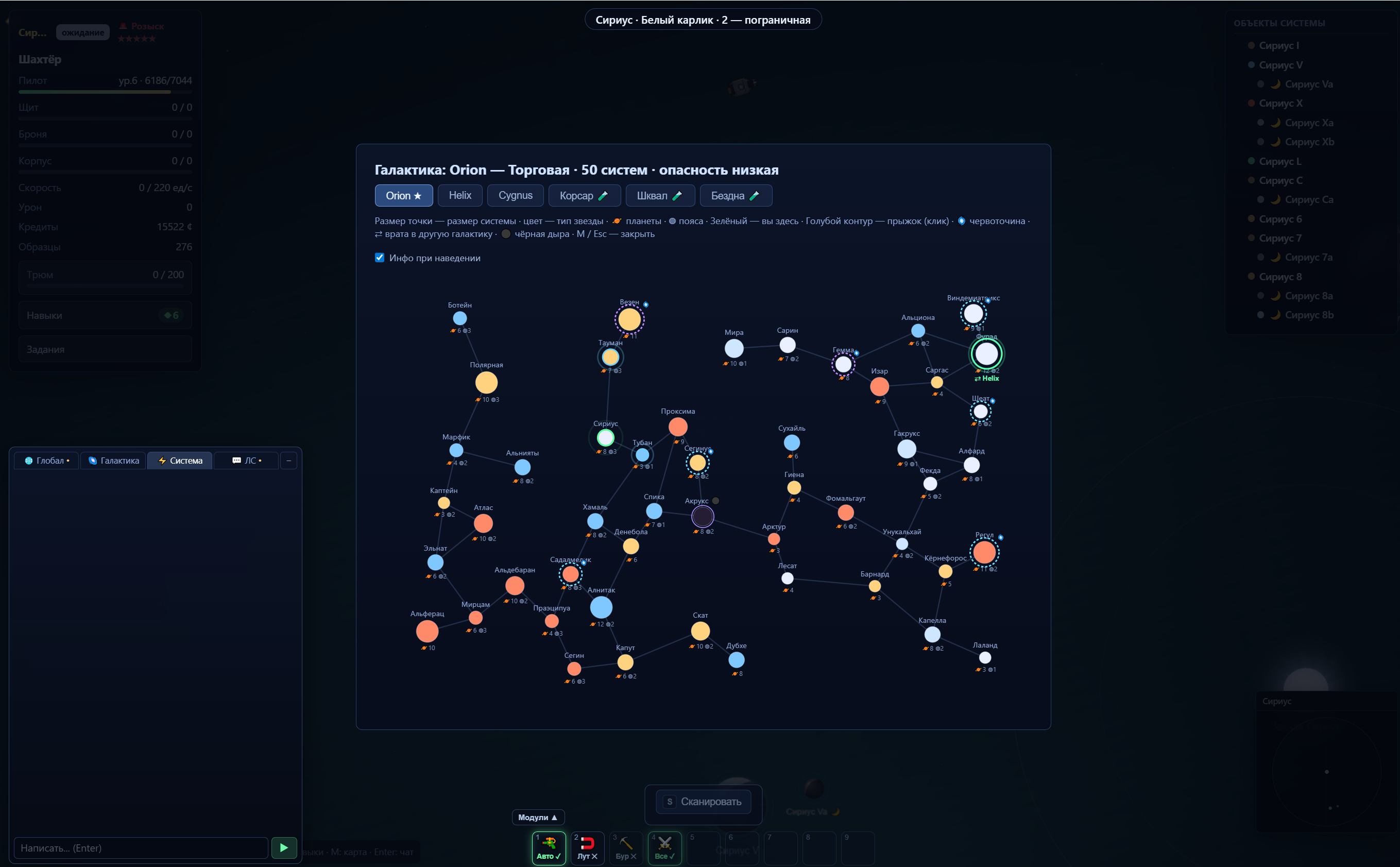Select the Полярная yellow star
The width and height of the screenshot is (1400, 867).
tap(486, 382)
